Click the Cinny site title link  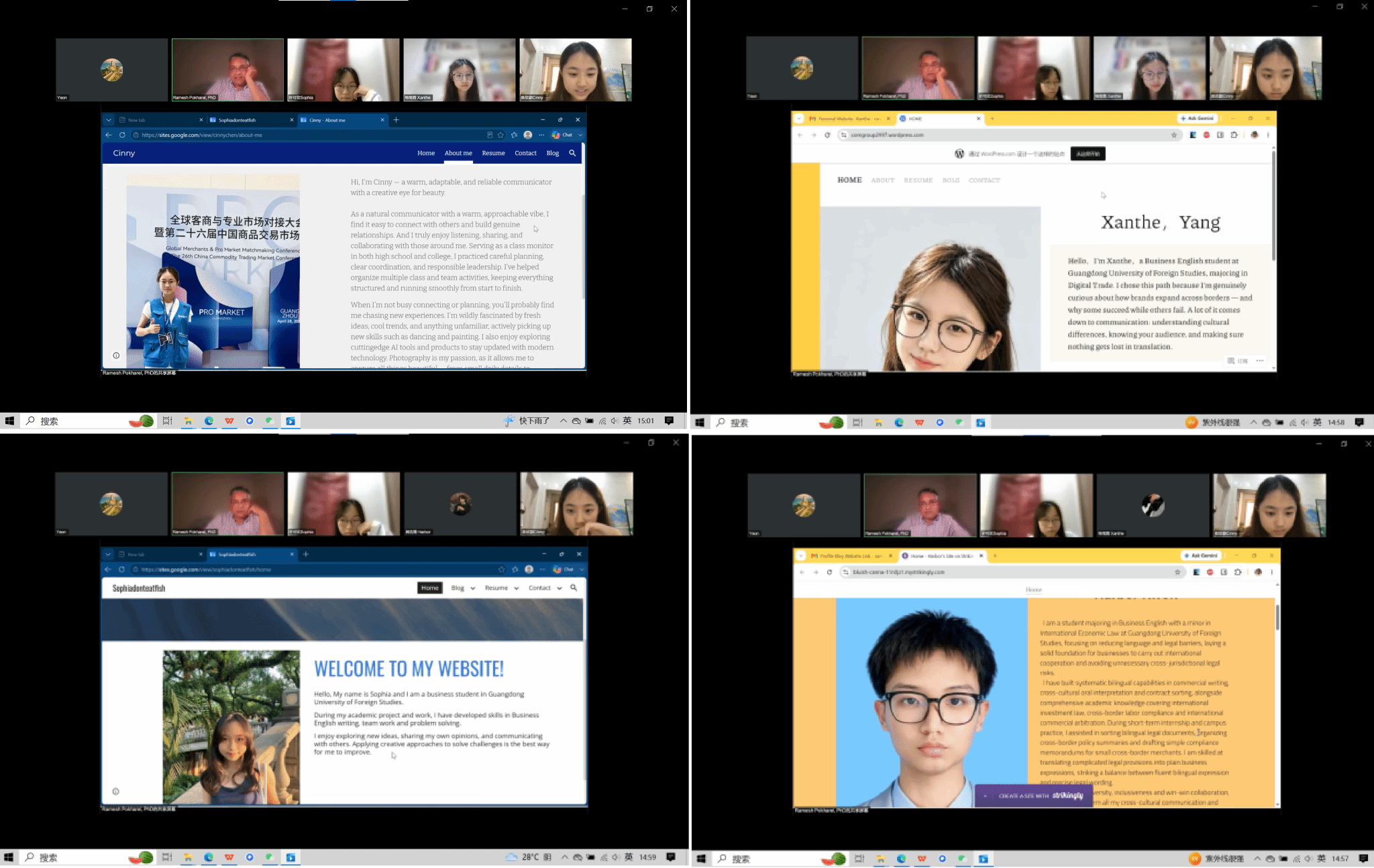124,153
